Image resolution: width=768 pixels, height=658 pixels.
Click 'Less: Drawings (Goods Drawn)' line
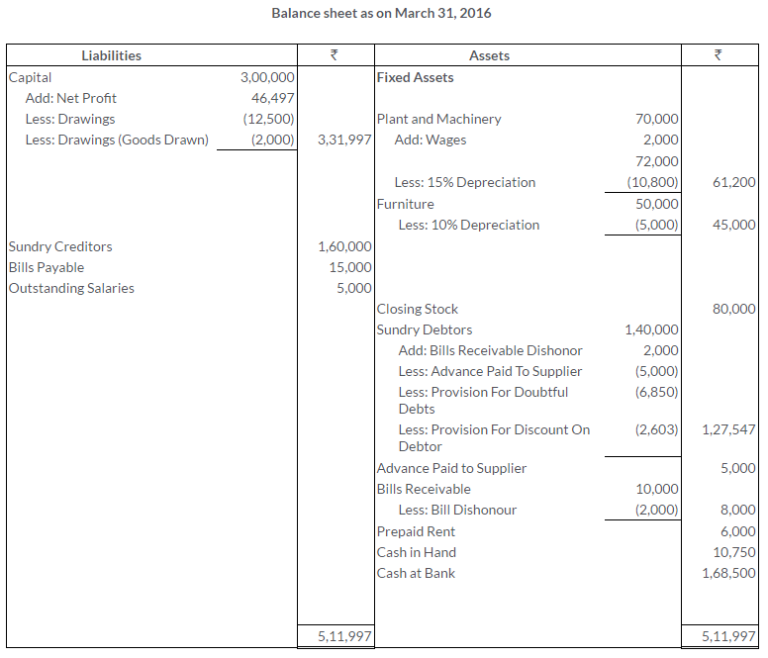(117, 140)
